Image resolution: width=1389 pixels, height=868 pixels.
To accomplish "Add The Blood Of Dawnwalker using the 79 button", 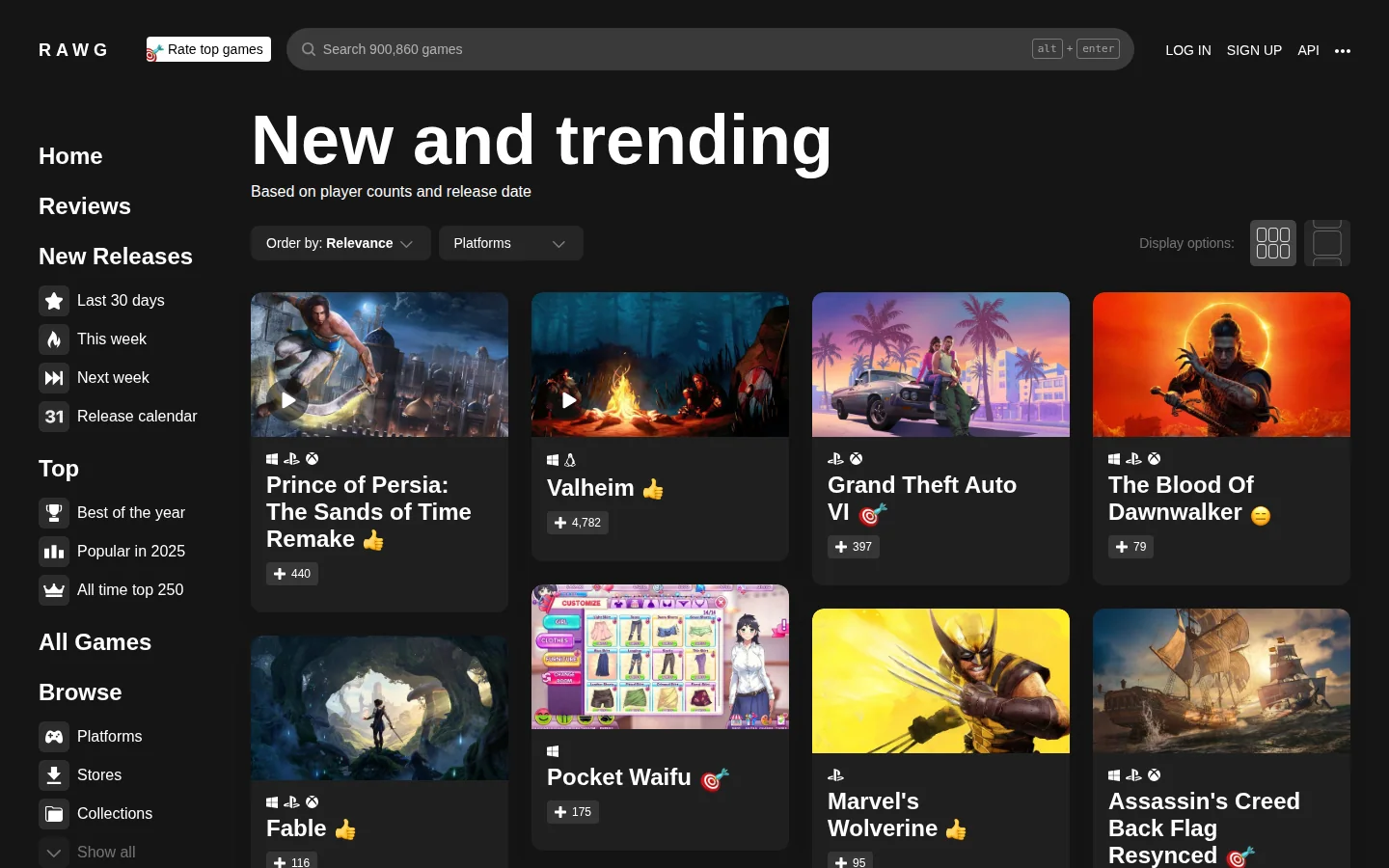I will 1130,547.
